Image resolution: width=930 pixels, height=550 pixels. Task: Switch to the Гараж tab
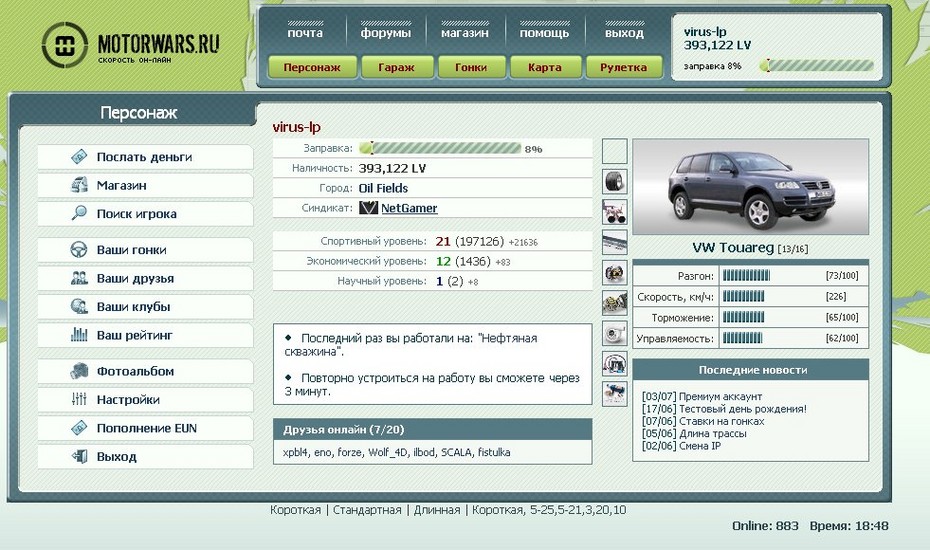click(397, 67)
